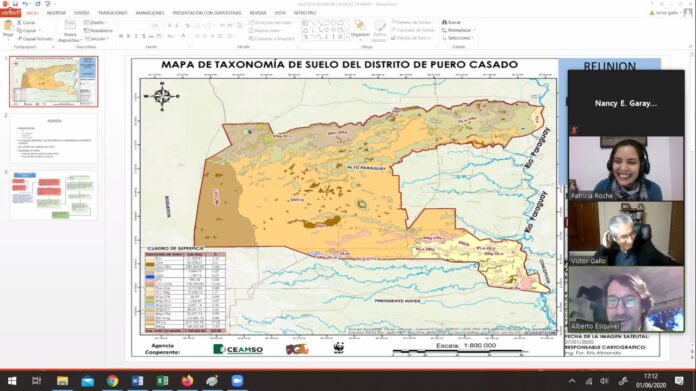Screen dimensions: 696x391
Task: Toggle the bold N formatting button
Action: 121,36
